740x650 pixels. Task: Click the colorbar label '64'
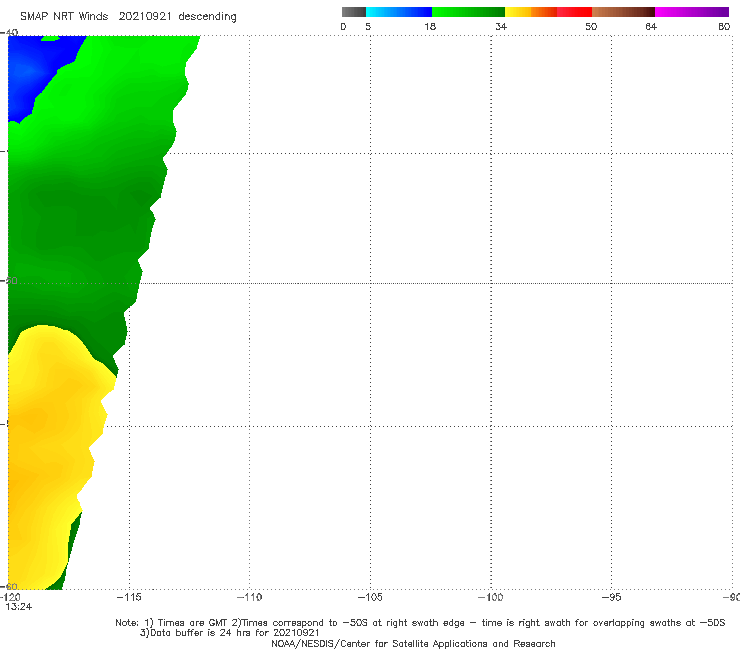pyautogui.click(x=651, y=26)
